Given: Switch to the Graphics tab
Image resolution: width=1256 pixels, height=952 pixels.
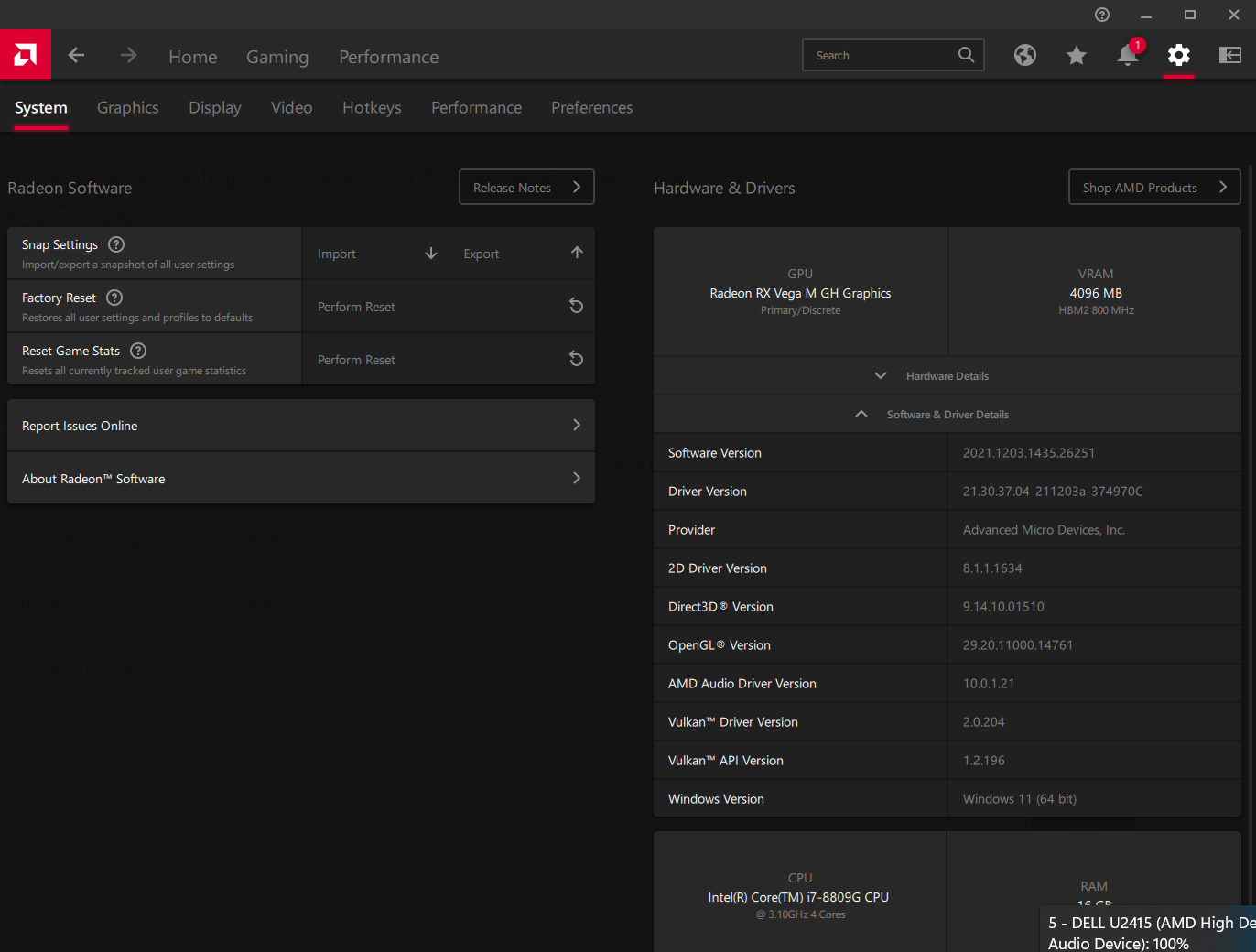Looking at the screenshot, I should [x=127, y=108].
